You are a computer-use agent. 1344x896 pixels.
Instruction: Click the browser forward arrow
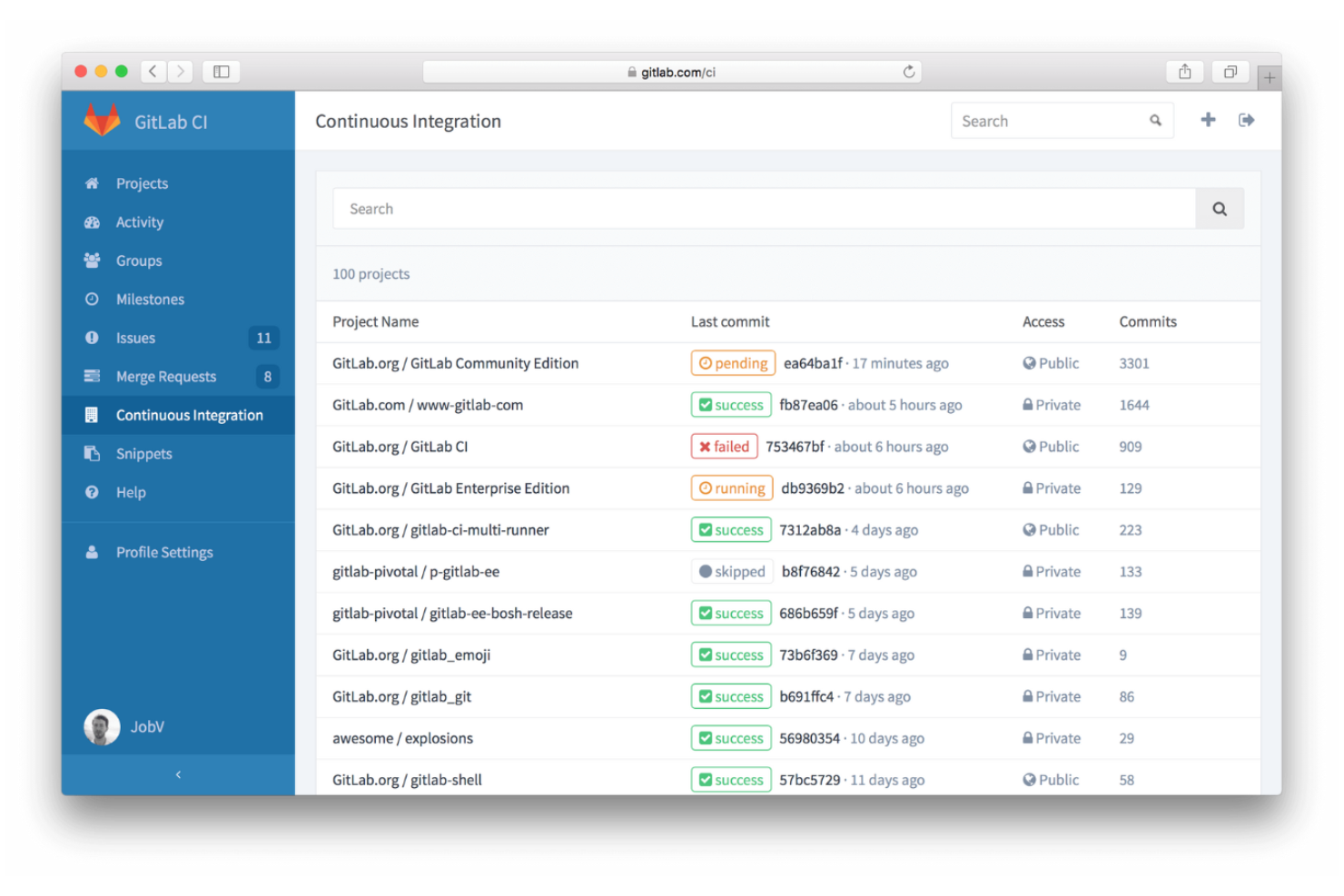[180, 71]
